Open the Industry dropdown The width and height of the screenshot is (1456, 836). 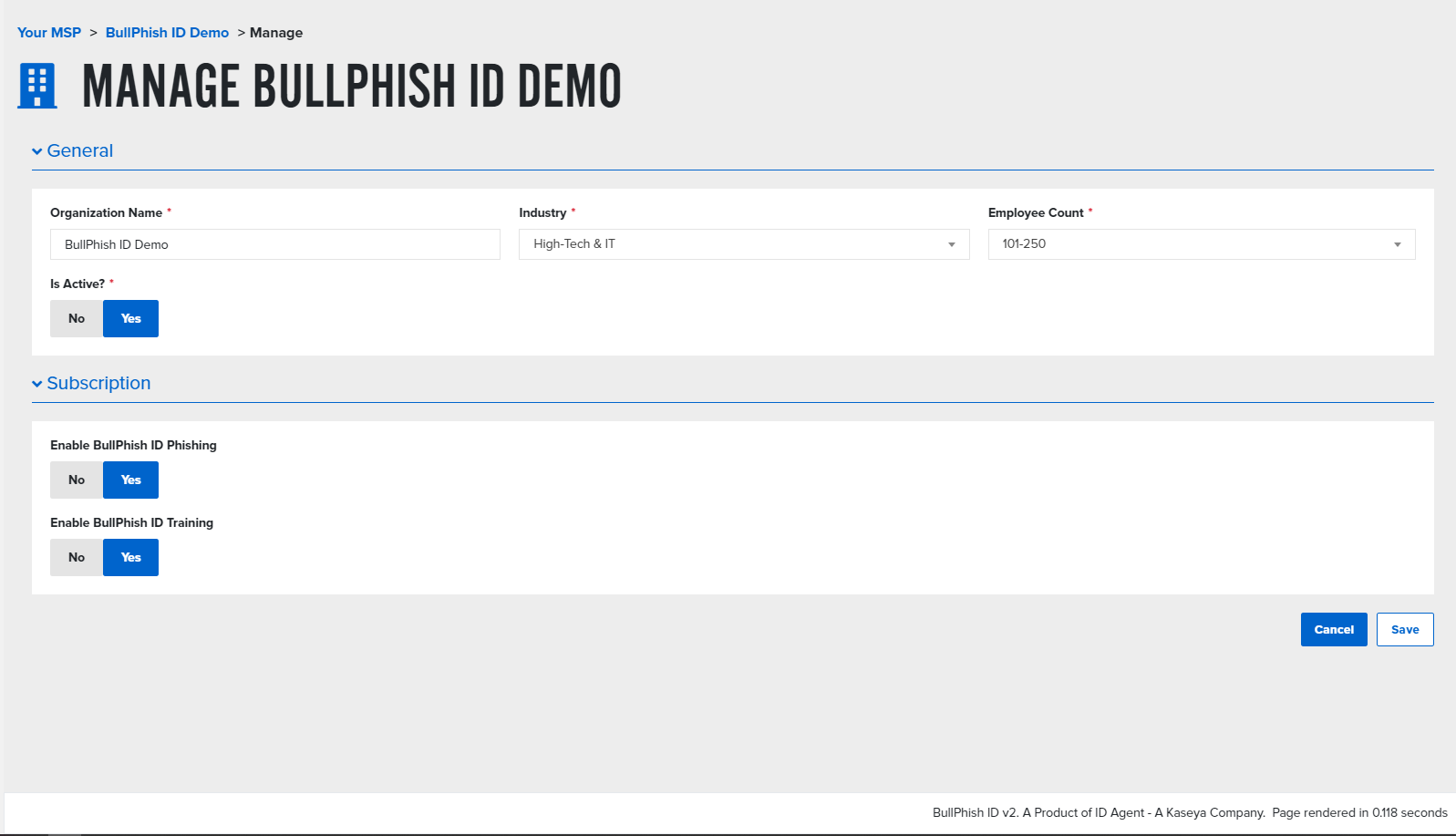pos(744,244)
